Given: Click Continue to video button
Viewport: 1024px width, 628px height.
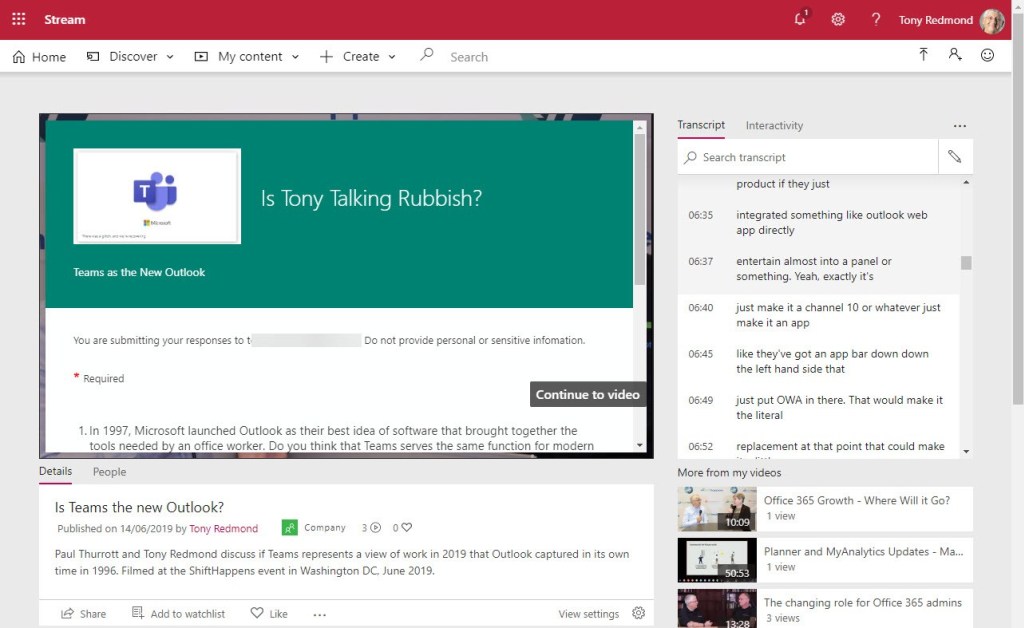Looking at the screenshot, I should 588,394.
